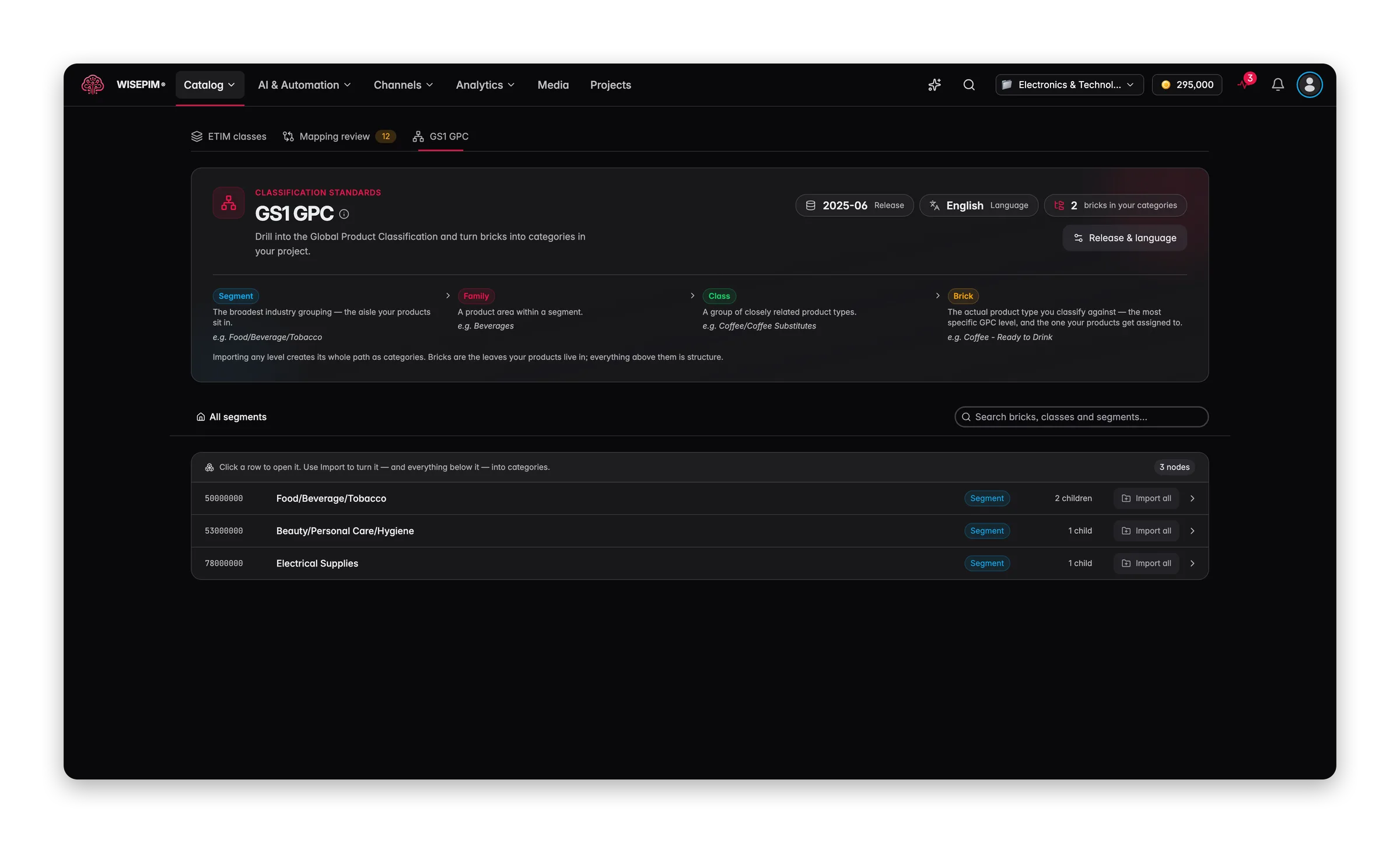The width and height of the screenshot is (1400, 843).
Task: Go to Projects in the top navigation
Action: (x=610, y=85)
